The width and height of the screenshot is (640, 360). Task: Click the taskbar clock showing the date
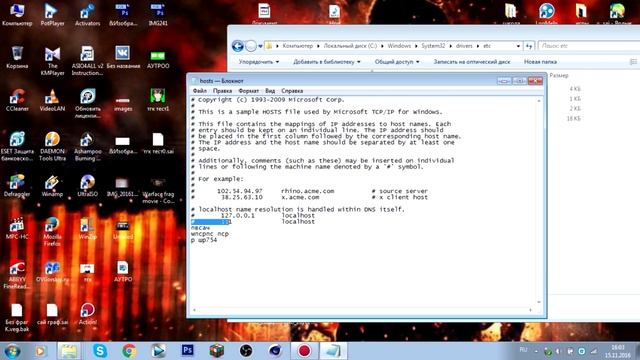618,351
